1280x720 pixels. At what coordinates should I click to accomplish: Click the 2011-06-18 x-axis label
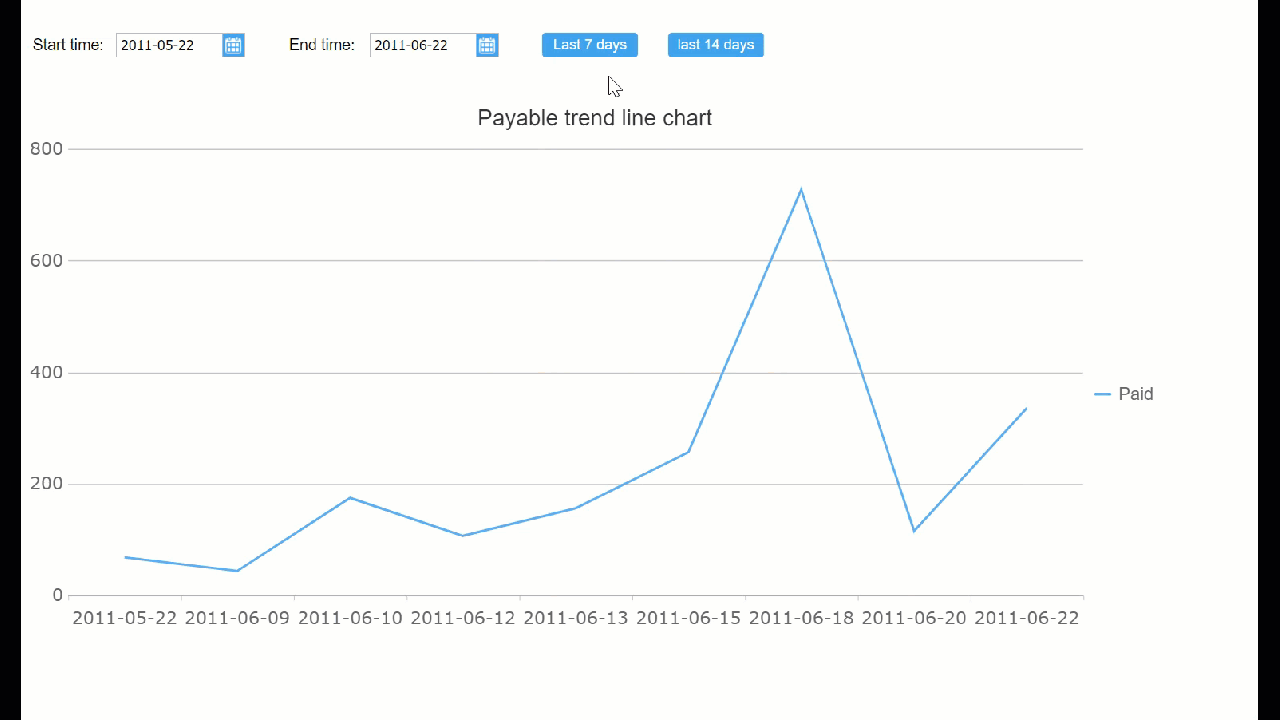pyautogui.click(x=801, y=618)
